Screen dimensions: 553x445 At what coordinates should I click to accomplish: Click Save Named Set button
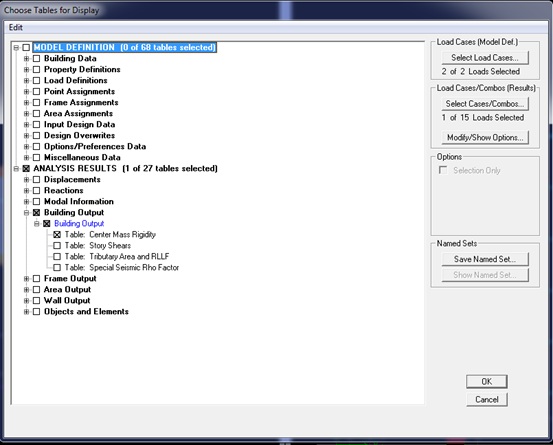[x=485, y=259]
